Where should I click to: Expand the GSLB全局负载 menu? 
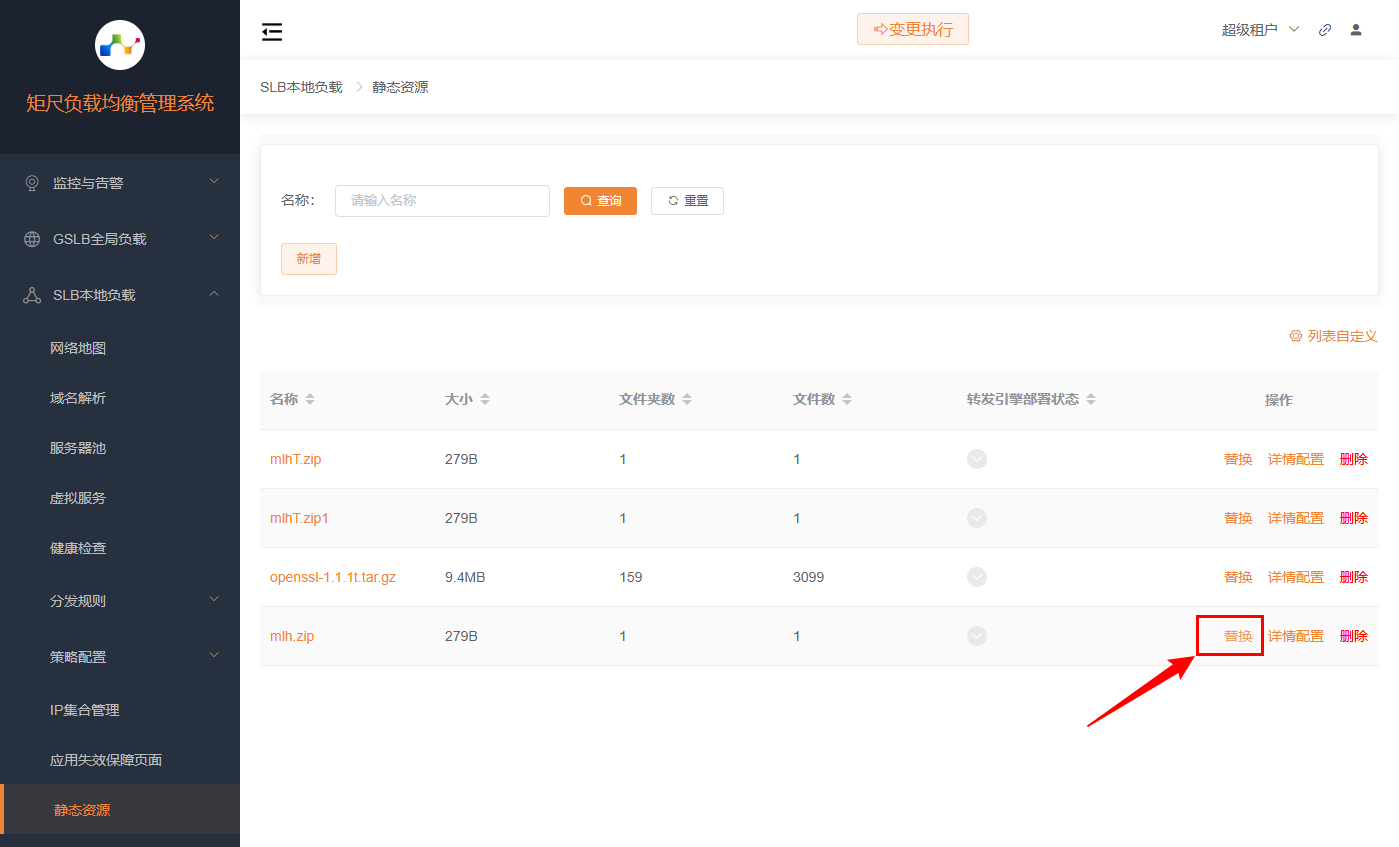coord(120,239)
